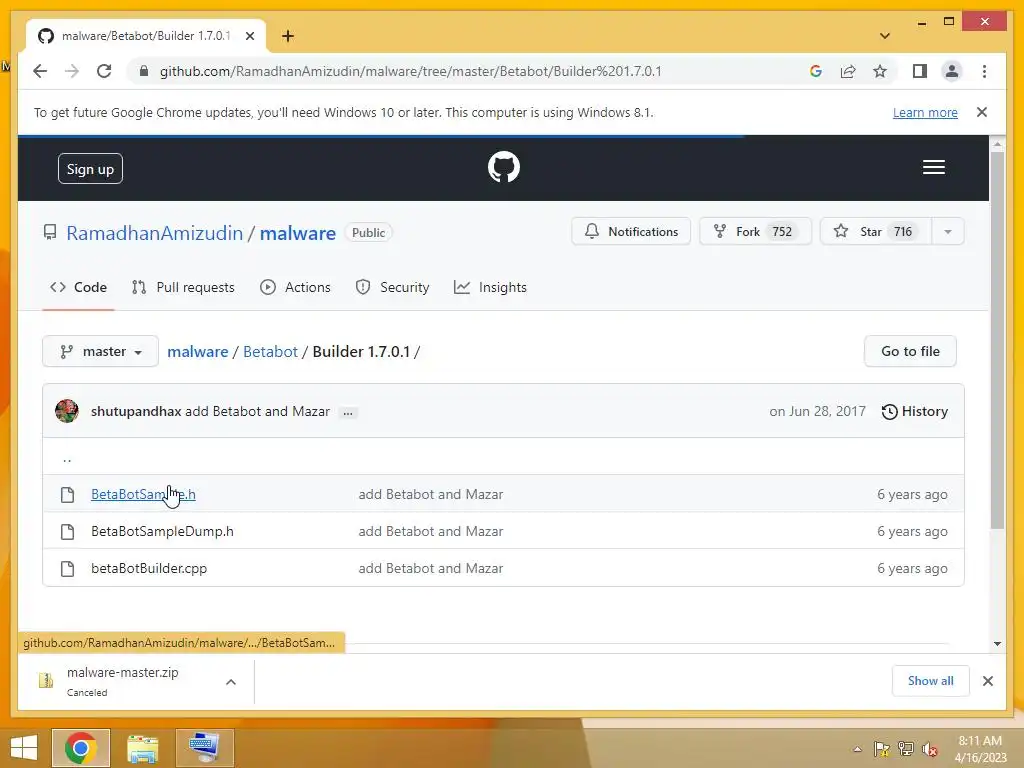Click the share page icon
This screenshot has width=1024, height=768.
point(848,71)
